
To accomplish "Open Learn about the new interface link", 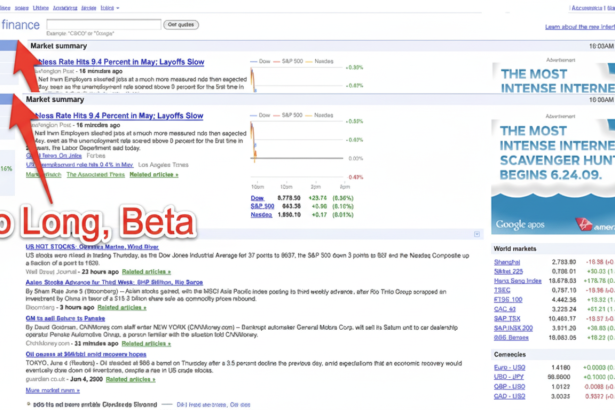I will tap(580, 27).
